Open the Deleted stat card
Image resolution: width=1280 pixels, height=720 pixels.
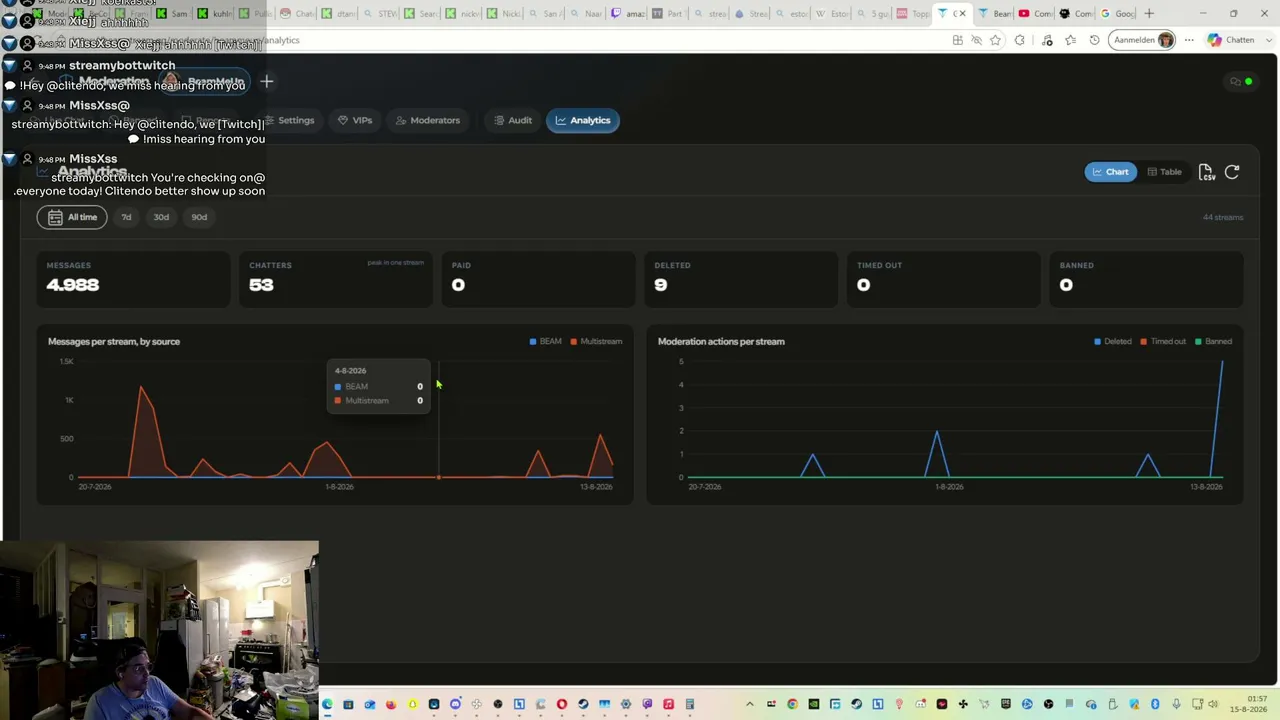pos(741,278)
